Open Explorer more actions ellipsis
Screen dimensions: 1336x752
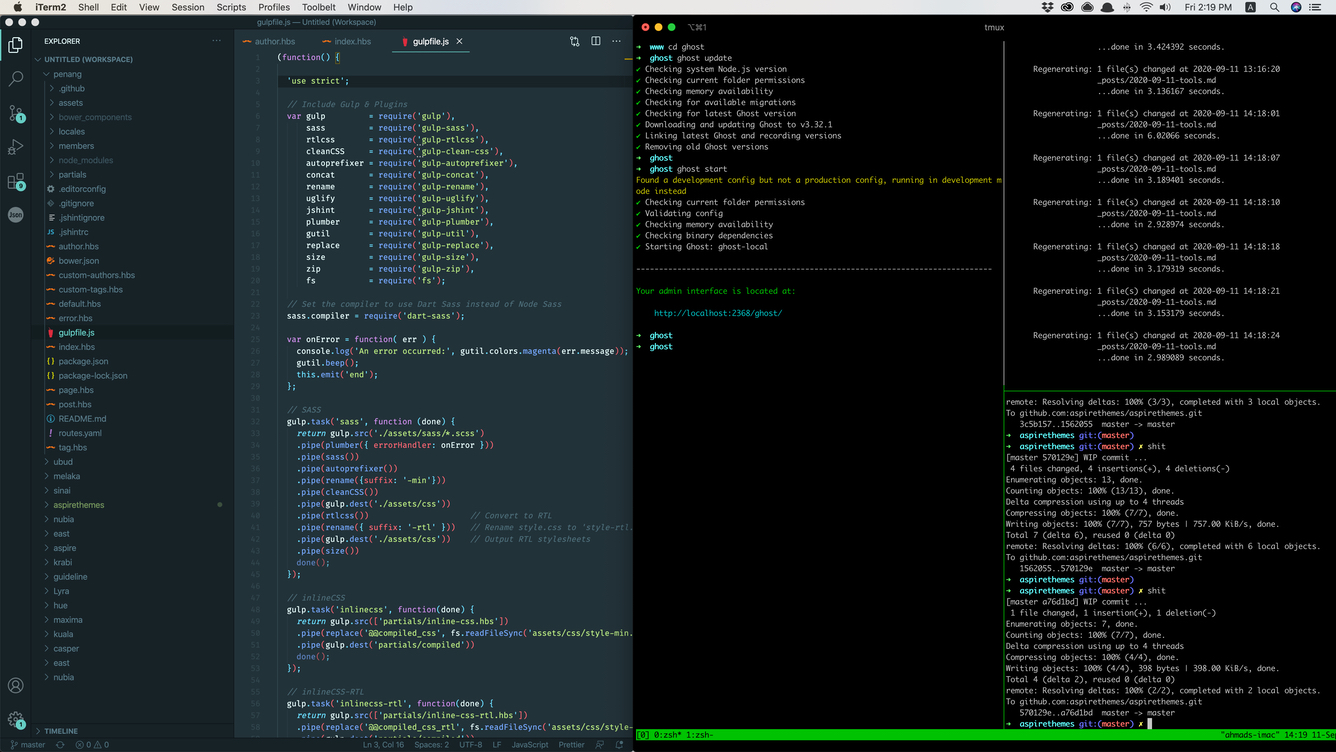[217, 41]
